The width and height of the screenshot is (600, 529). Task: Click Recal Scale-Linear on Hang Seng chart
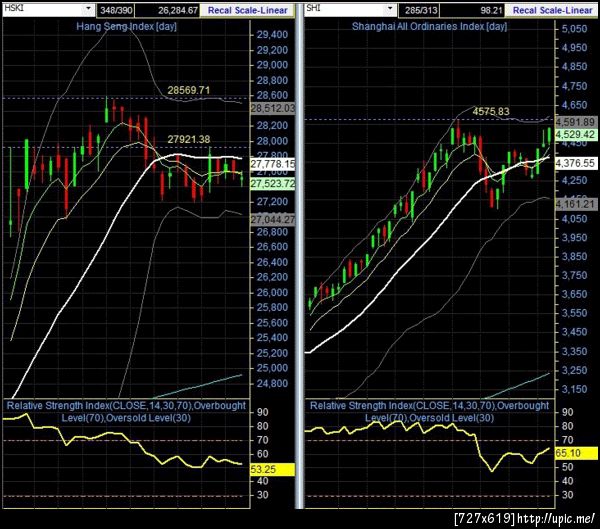[248, 10]
